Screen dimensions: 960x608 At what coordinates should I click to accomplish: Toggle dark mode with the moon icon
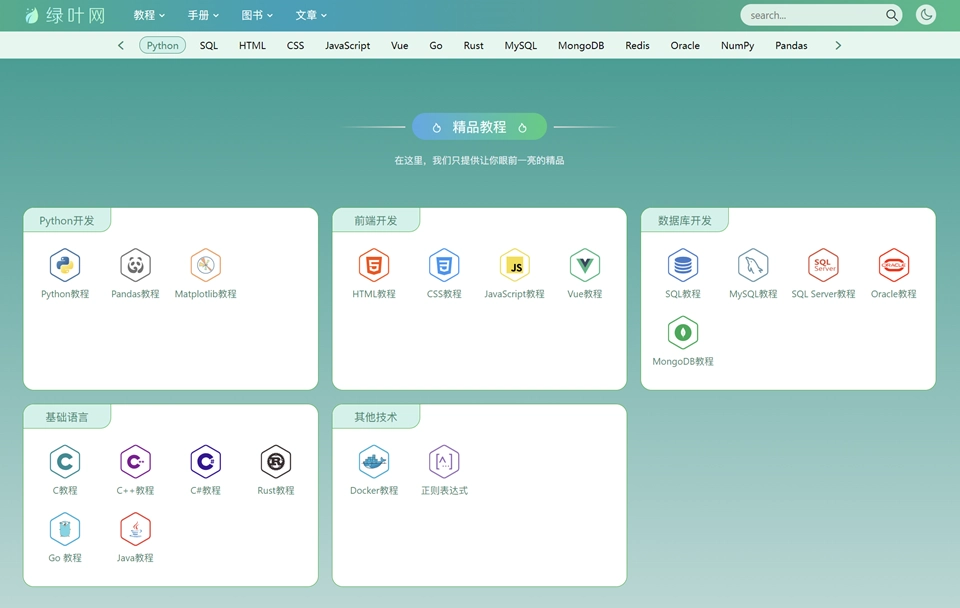(925, 15)
